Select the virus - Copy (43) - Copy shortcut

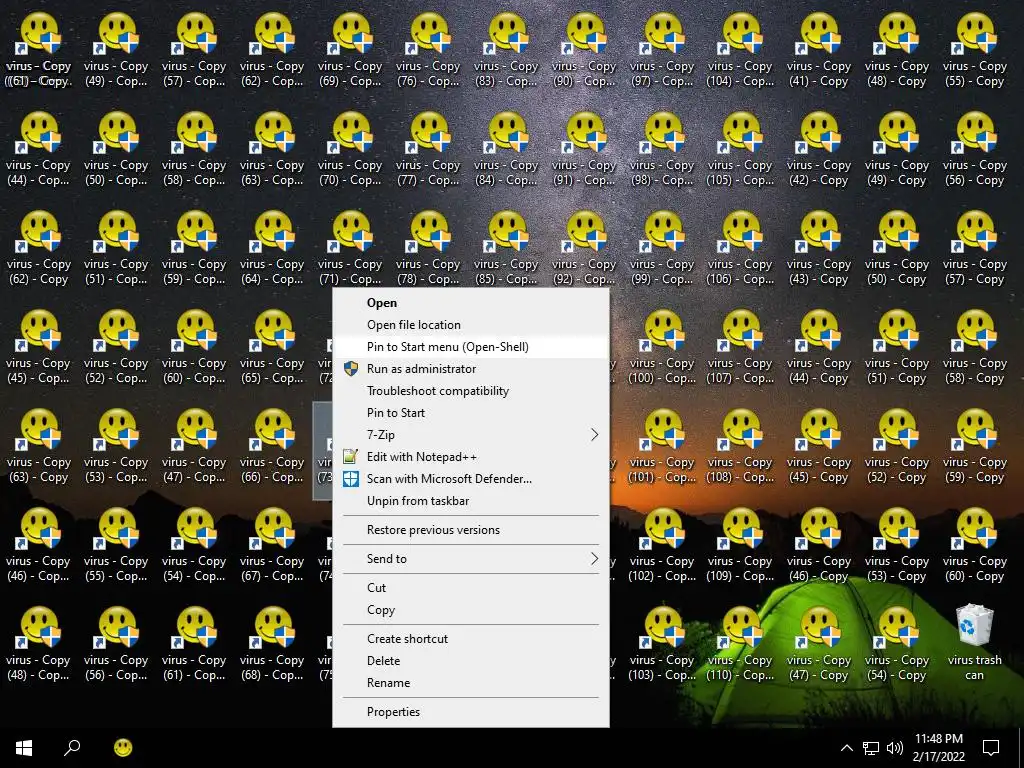point(818,249)
